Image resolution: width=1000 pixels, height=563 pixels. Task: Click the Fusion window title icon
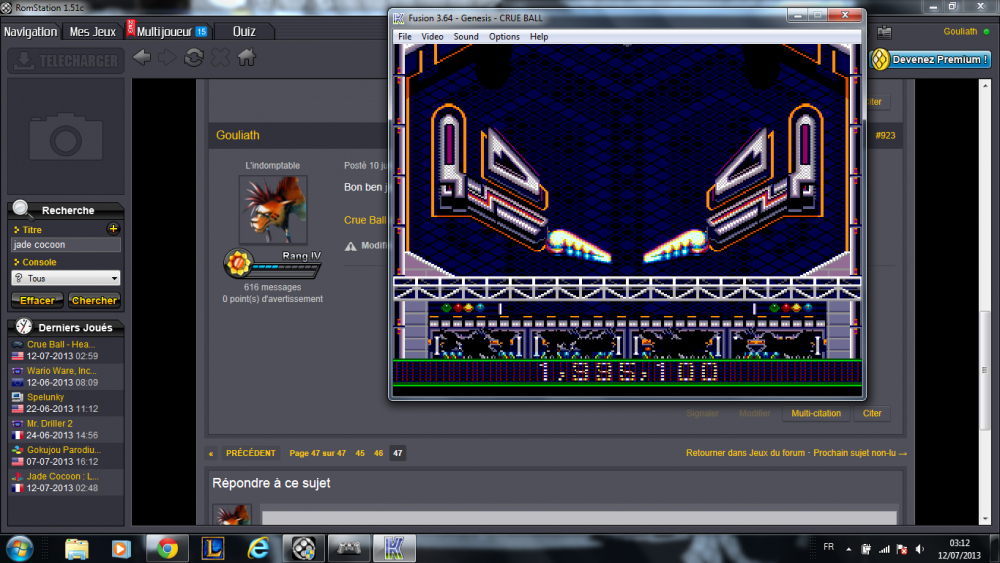point(399,18)
